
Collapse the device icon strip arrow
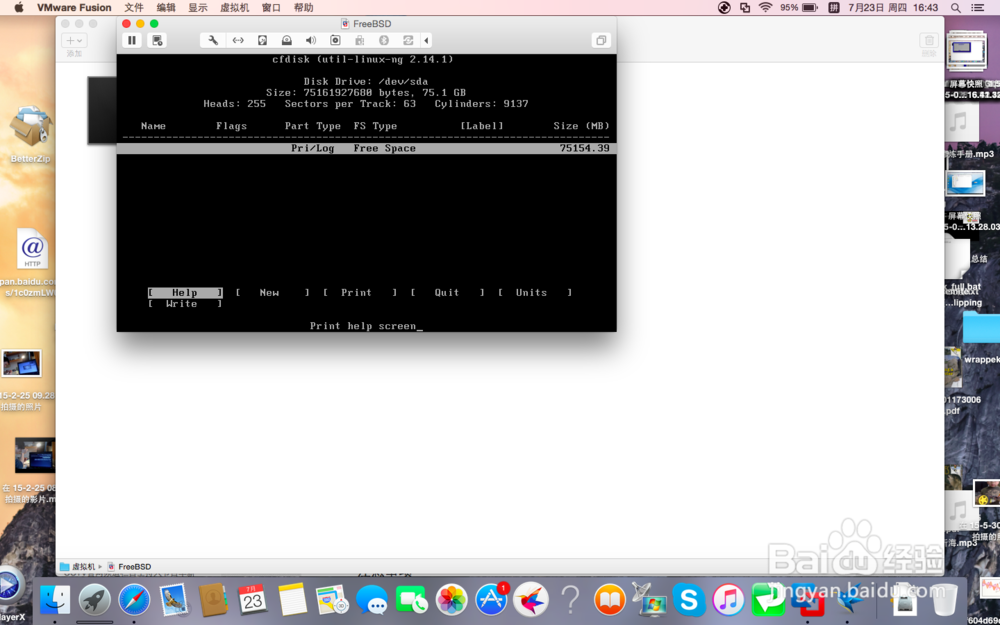[426, 40]
